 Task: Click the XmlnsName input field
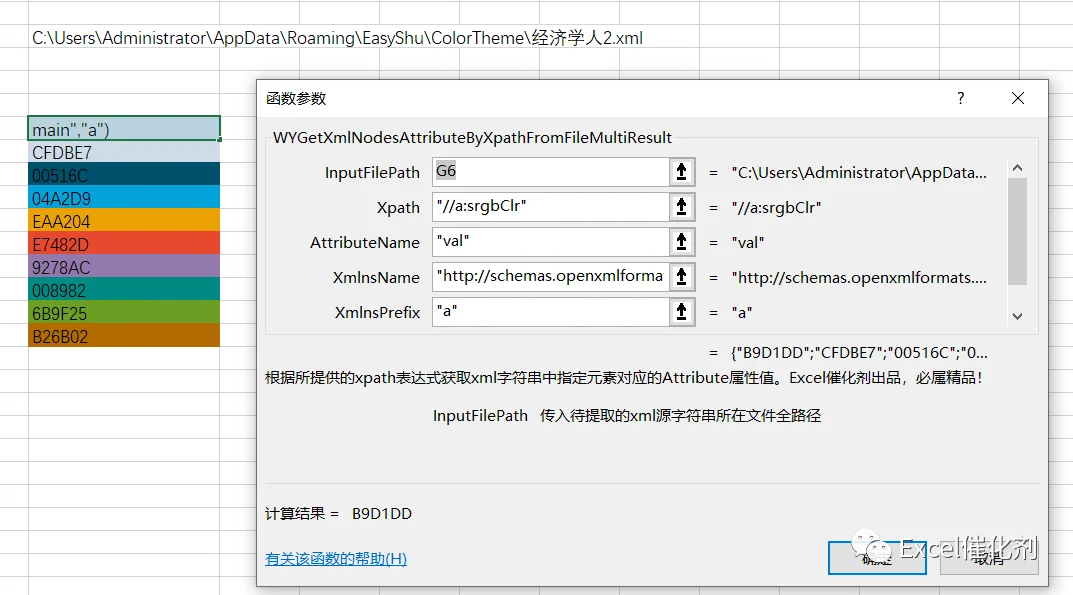tap(551, 277)
